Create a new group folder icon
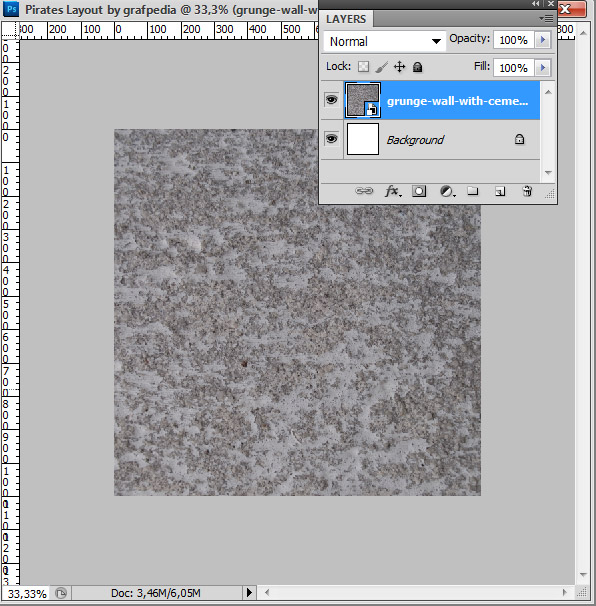Screen dimensions: 596x606 [472, 191]
